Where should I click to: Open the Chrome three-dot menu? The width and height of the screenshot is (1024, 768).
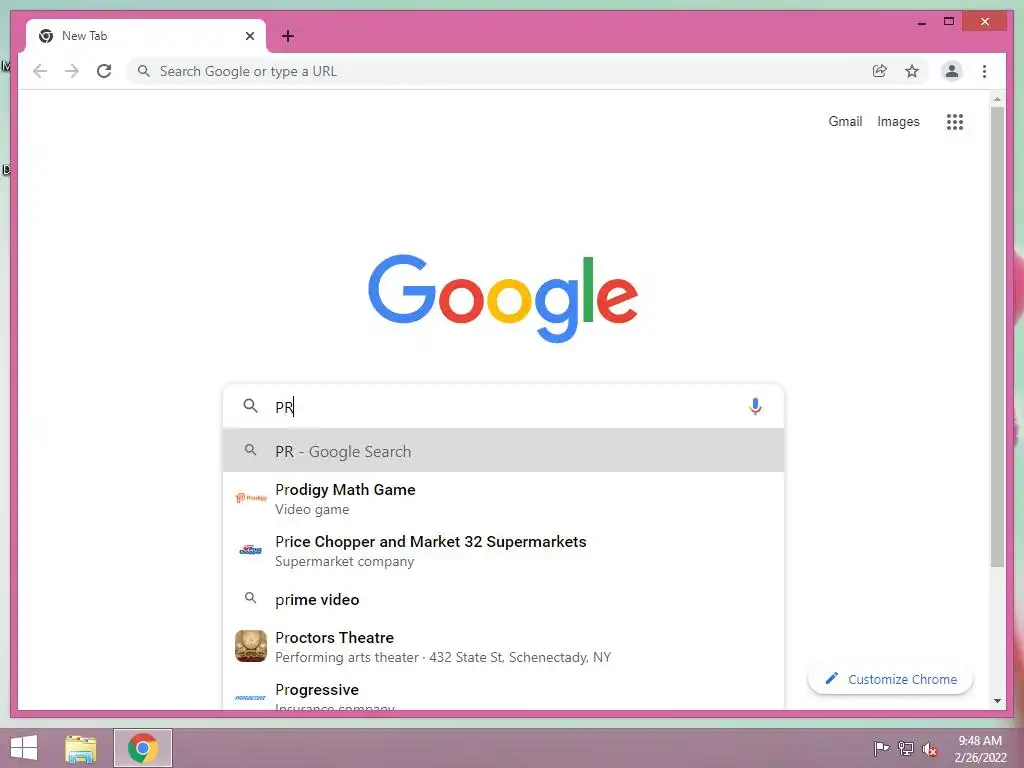coord(984,71)
